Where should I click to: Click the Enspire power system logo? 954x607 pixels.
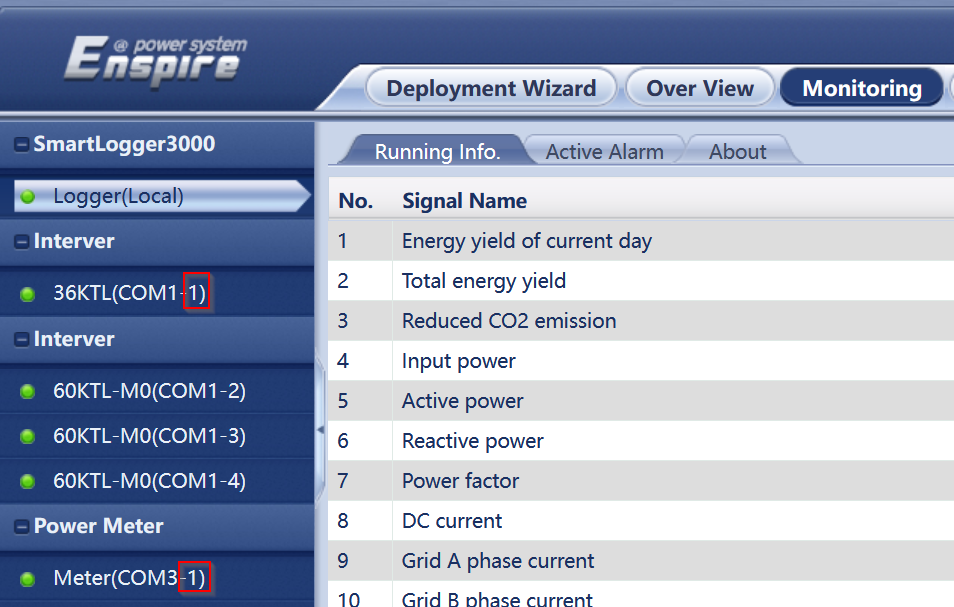tap(155, 62)
